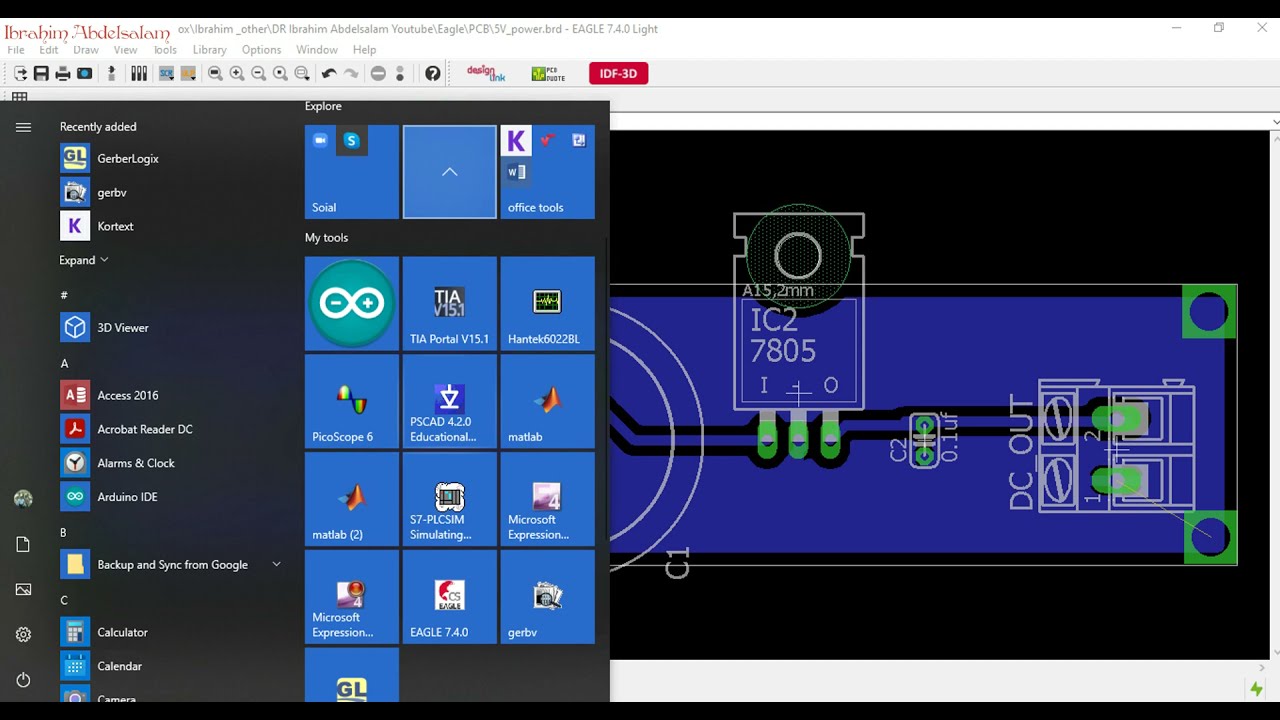Launch the PicoScope 6 tile
Viewport: 1280px width, 720px height.
[352, 402]
